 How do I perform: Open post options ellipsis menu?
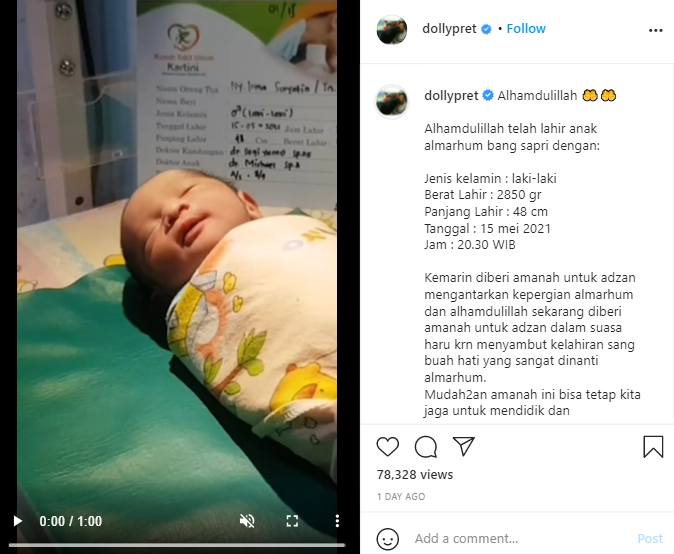[x=656, y=30]
